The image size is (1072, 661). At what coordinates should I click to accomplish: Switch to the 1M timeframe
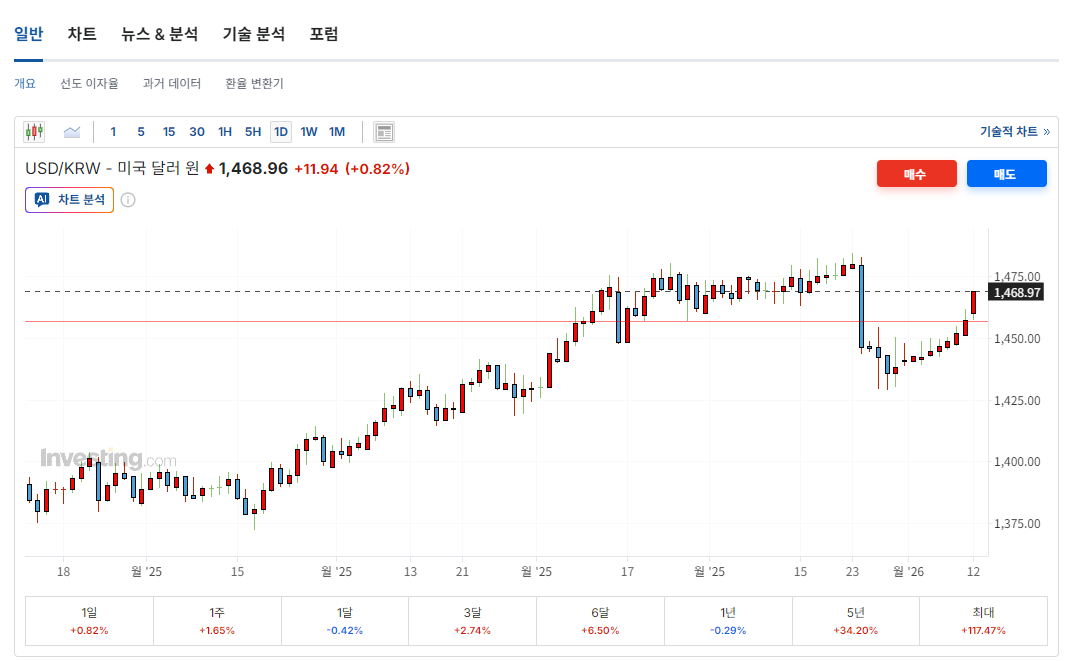(337, 131)
